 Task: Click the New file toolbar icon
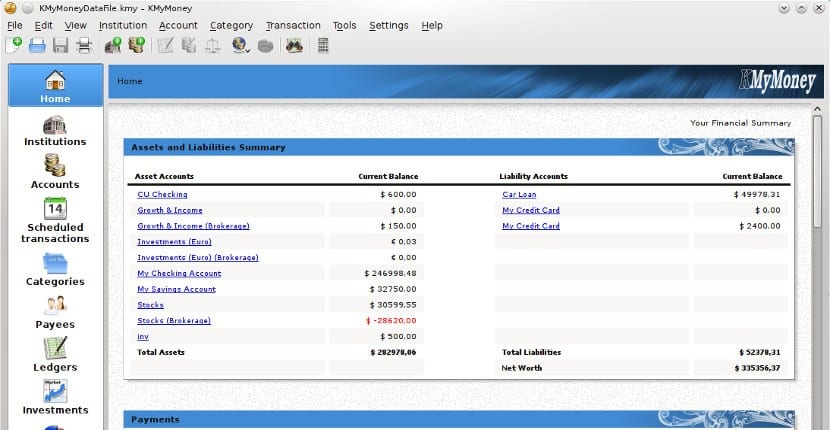click(14, 46)
